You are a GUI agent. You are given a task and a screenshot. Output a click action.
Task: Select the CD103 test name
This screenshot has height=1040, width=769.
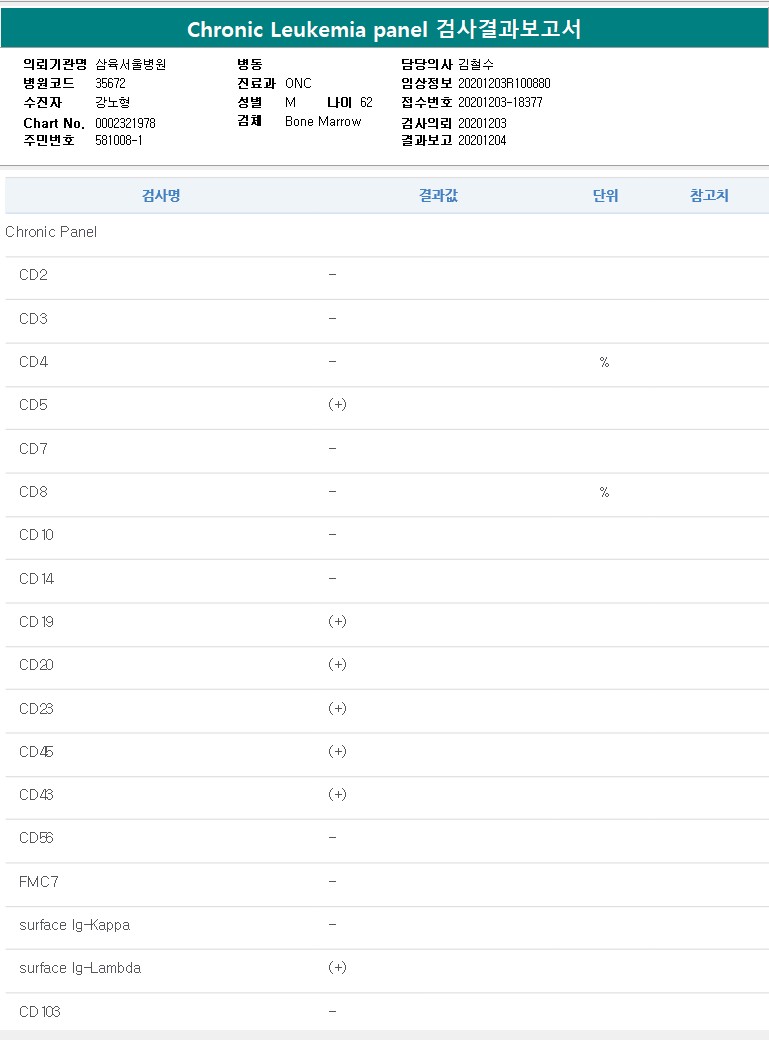(x=40, y=1012)
